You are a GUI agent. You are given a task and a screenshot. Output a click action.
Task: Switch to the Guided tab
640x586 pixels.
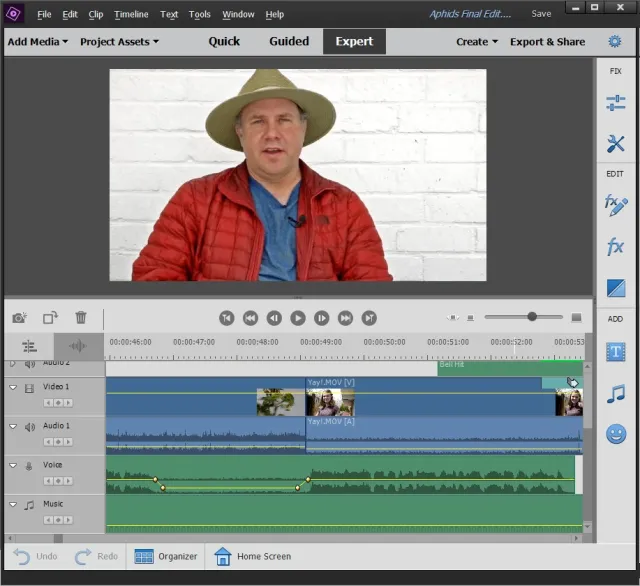pos(289,42)
